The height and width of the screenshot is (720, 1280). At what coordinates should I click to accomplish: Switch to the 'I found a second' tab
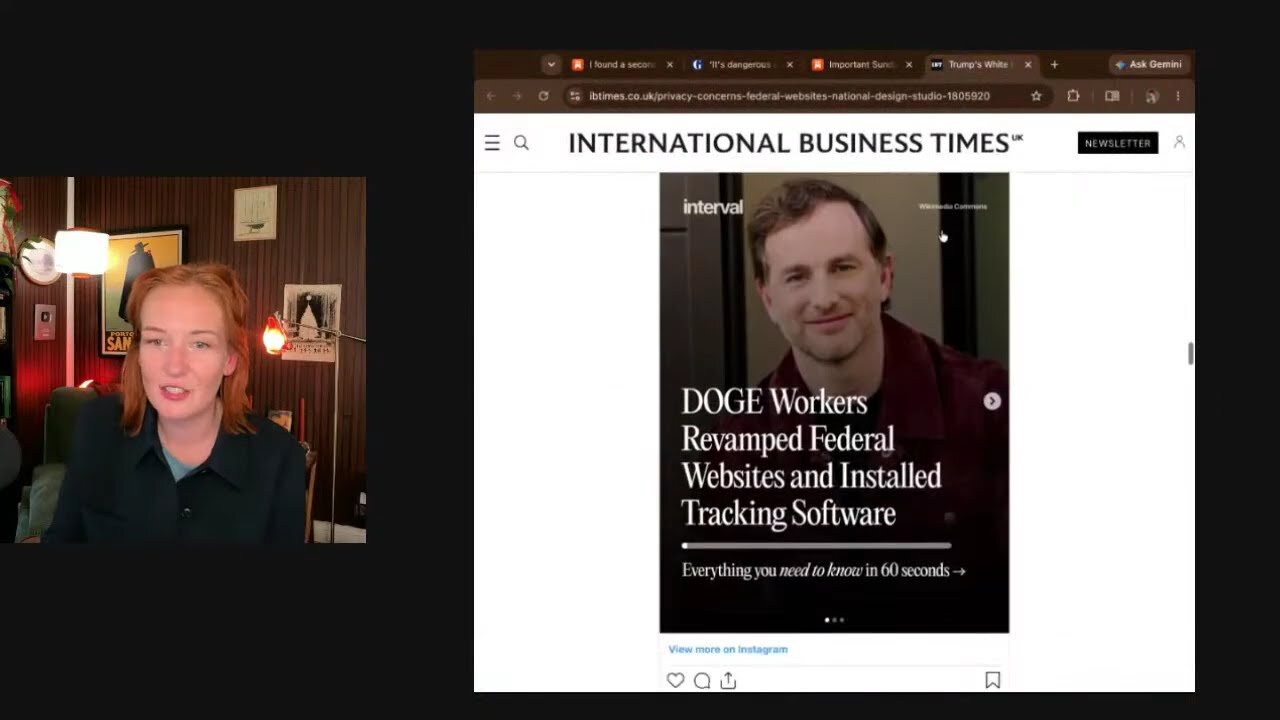622,64
